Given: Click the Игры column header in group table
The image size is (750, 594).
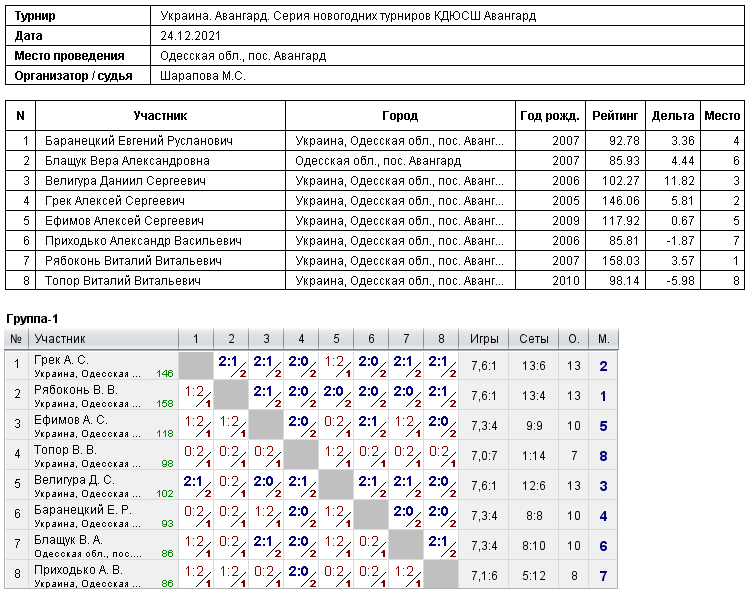Looking at the screenshot, I should pyautogui.click(x=484, y=339).
